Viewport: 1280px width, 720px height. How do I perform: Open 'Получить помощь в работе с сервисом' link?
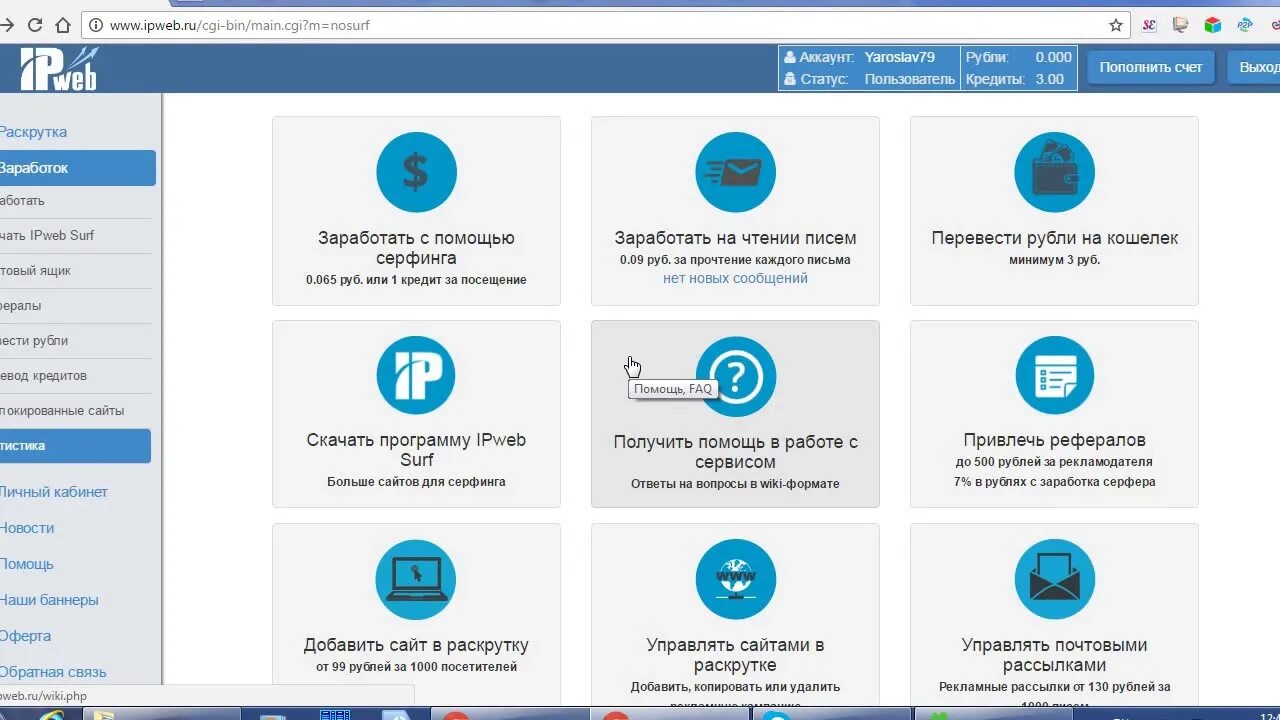(x=735, y=452)
